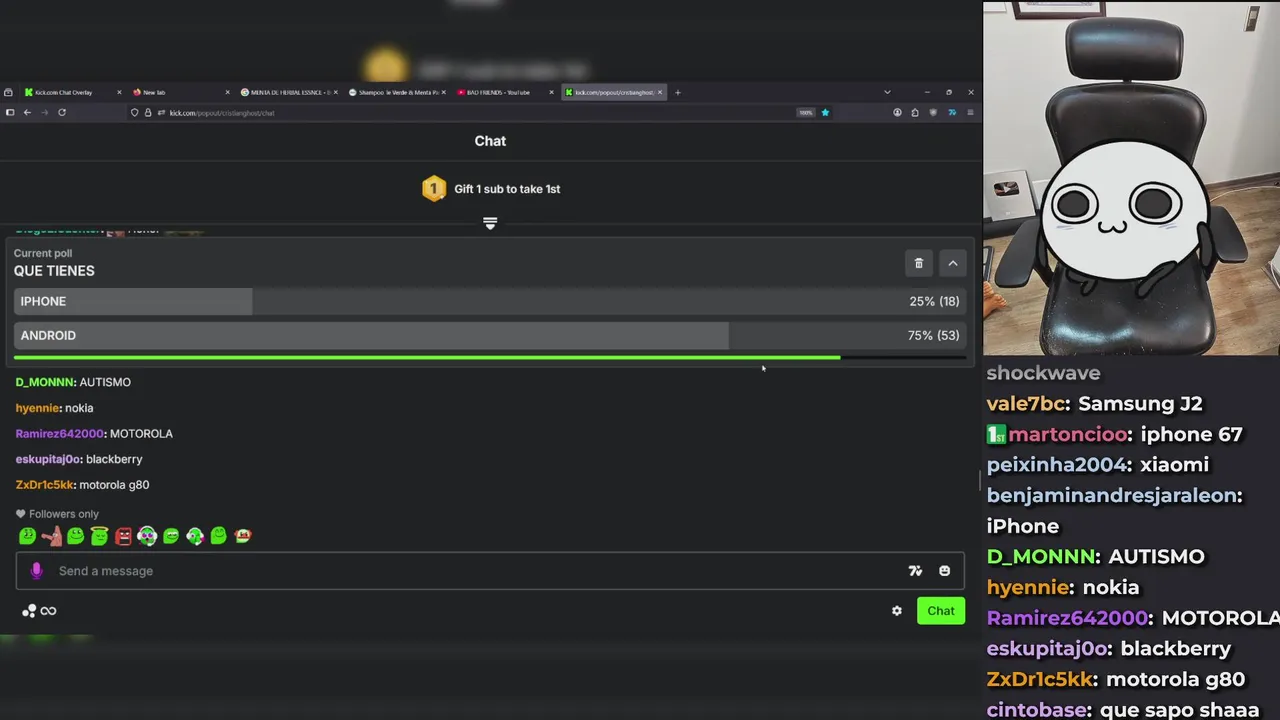Open the channel points infinity indicator

40,611
